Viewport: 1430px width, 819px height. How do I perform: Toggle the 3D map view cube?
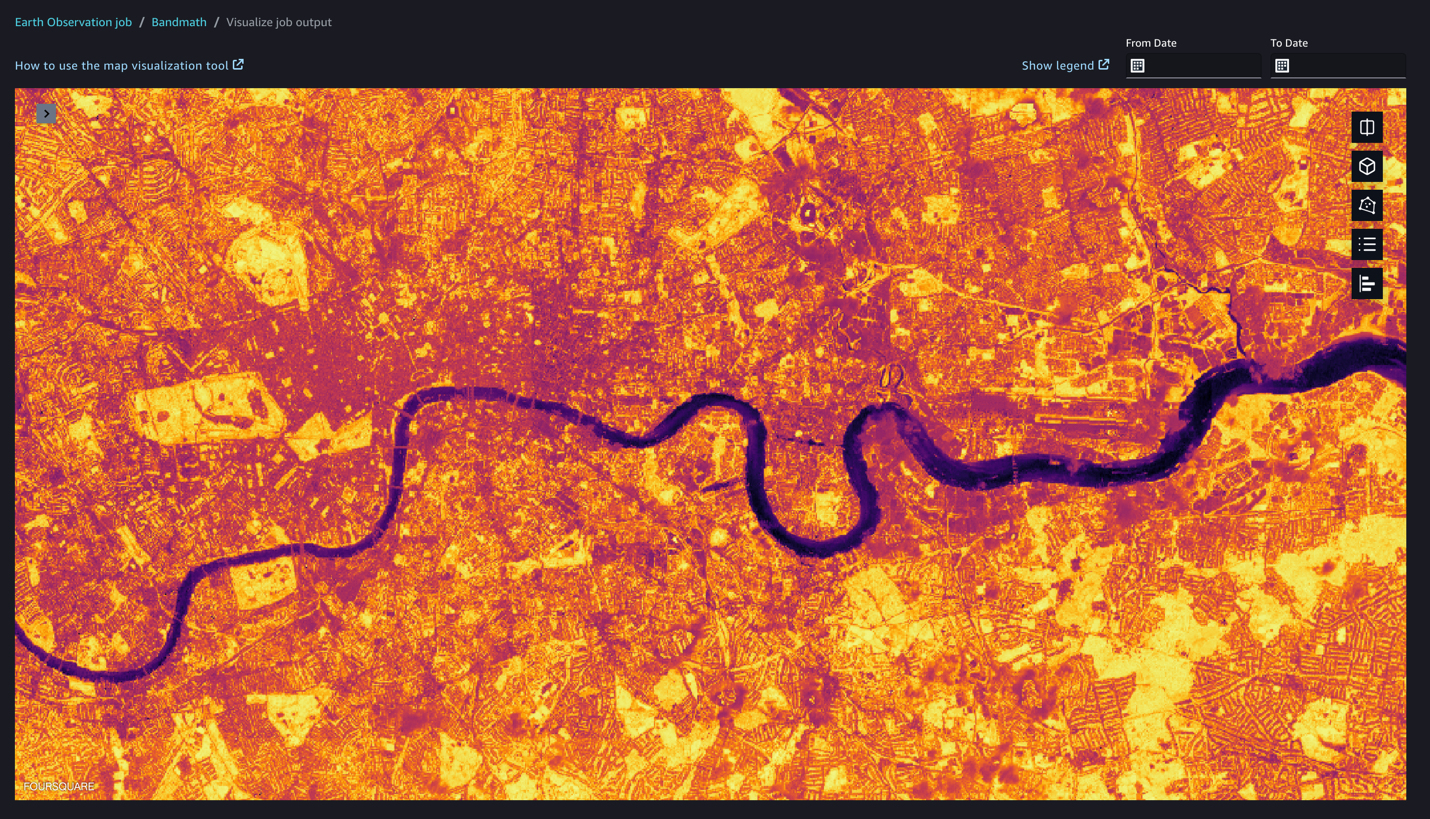coord(1366,166)
